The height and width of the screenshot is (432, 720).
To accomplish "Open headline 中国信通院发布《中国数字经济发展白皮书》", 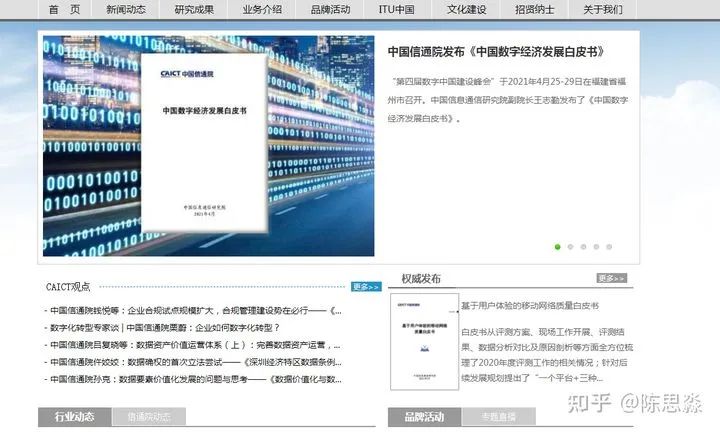I will (496, 52).
